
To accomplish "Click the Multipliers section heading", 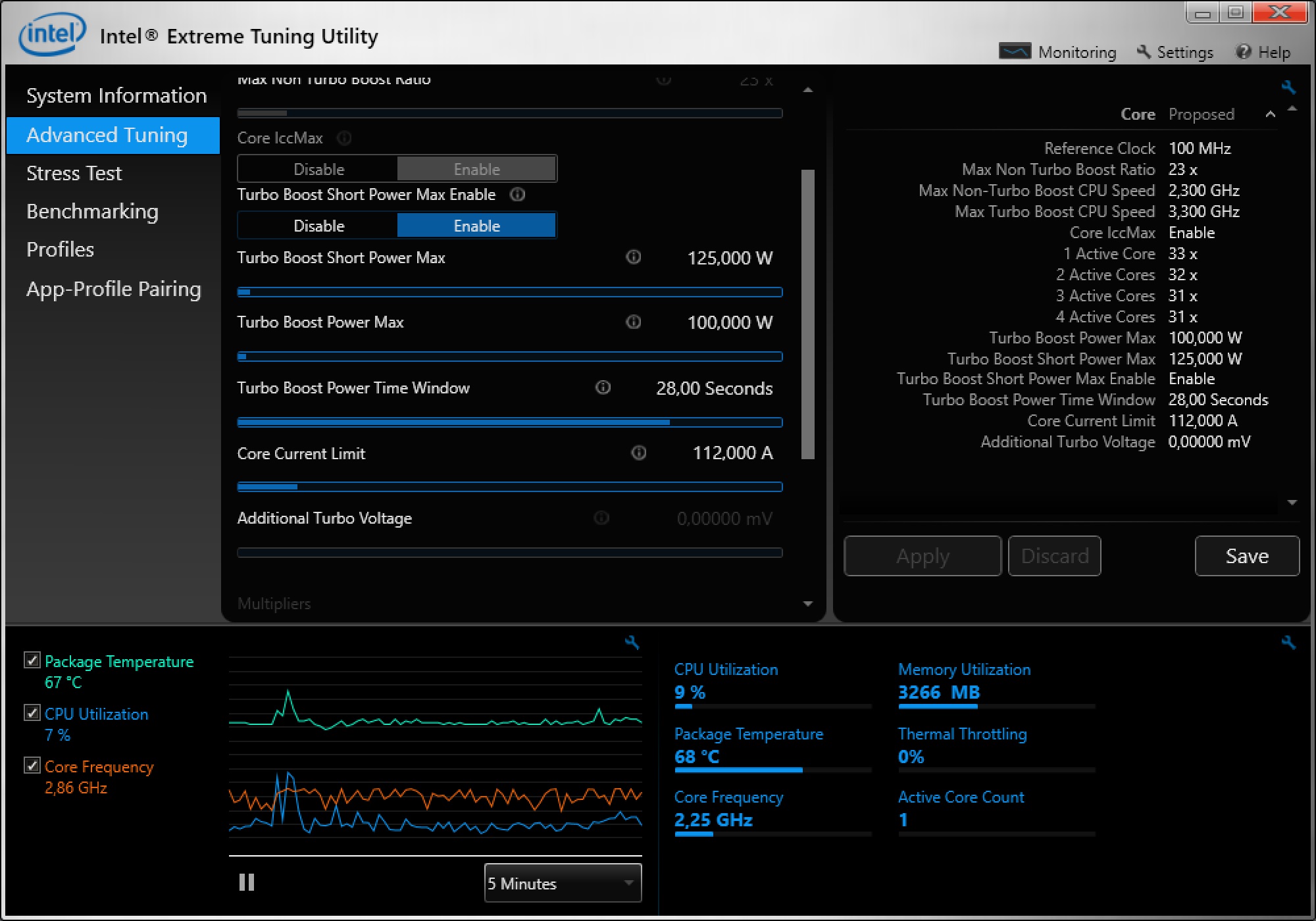I will (274, 603).
